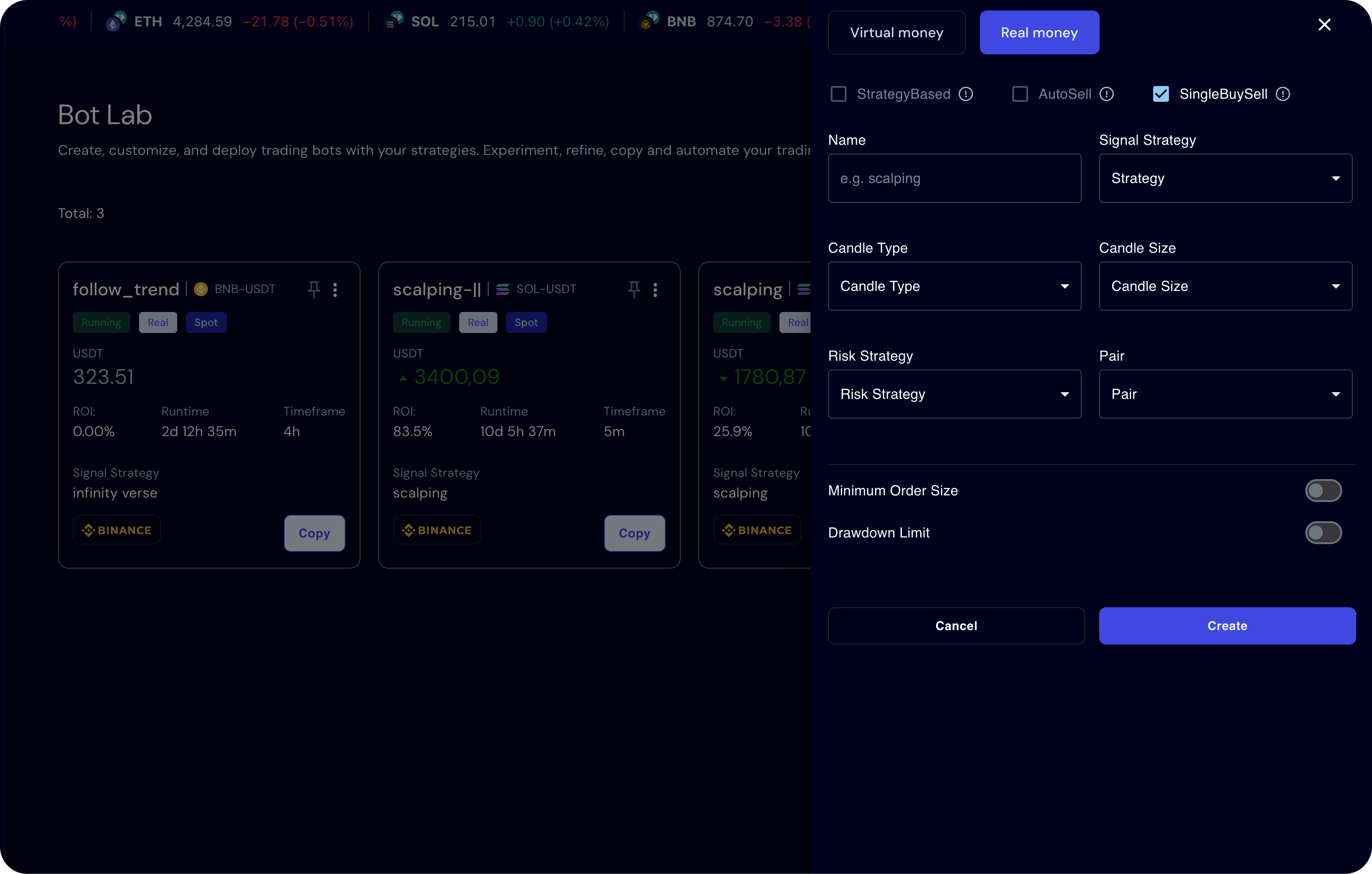1372x874 pixels.
Task: Pin the follow_trend bot card
Action: pos(314,289)
